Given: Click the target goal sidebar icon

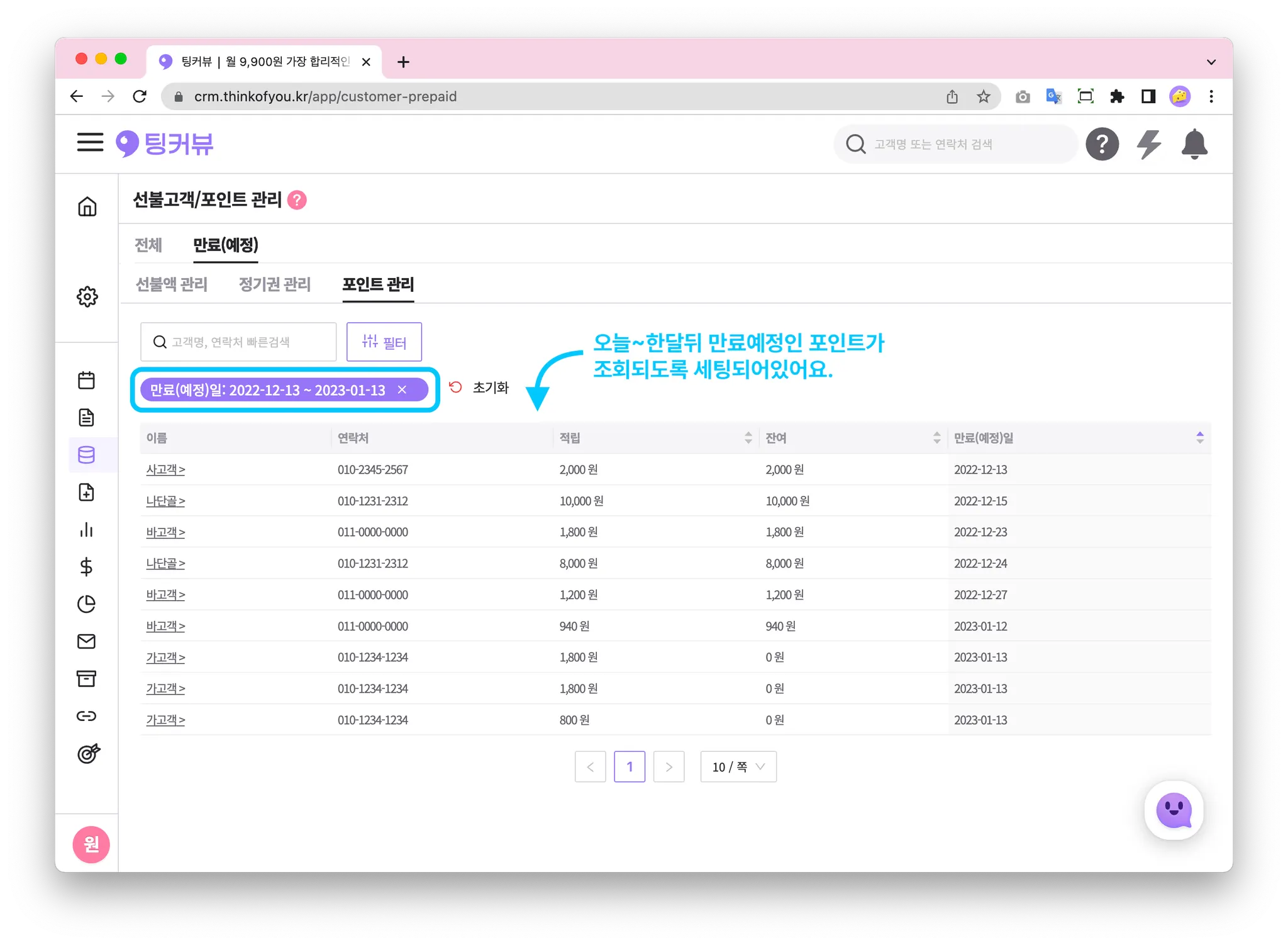Looking at the screenshot, I should tap(88, 753).
